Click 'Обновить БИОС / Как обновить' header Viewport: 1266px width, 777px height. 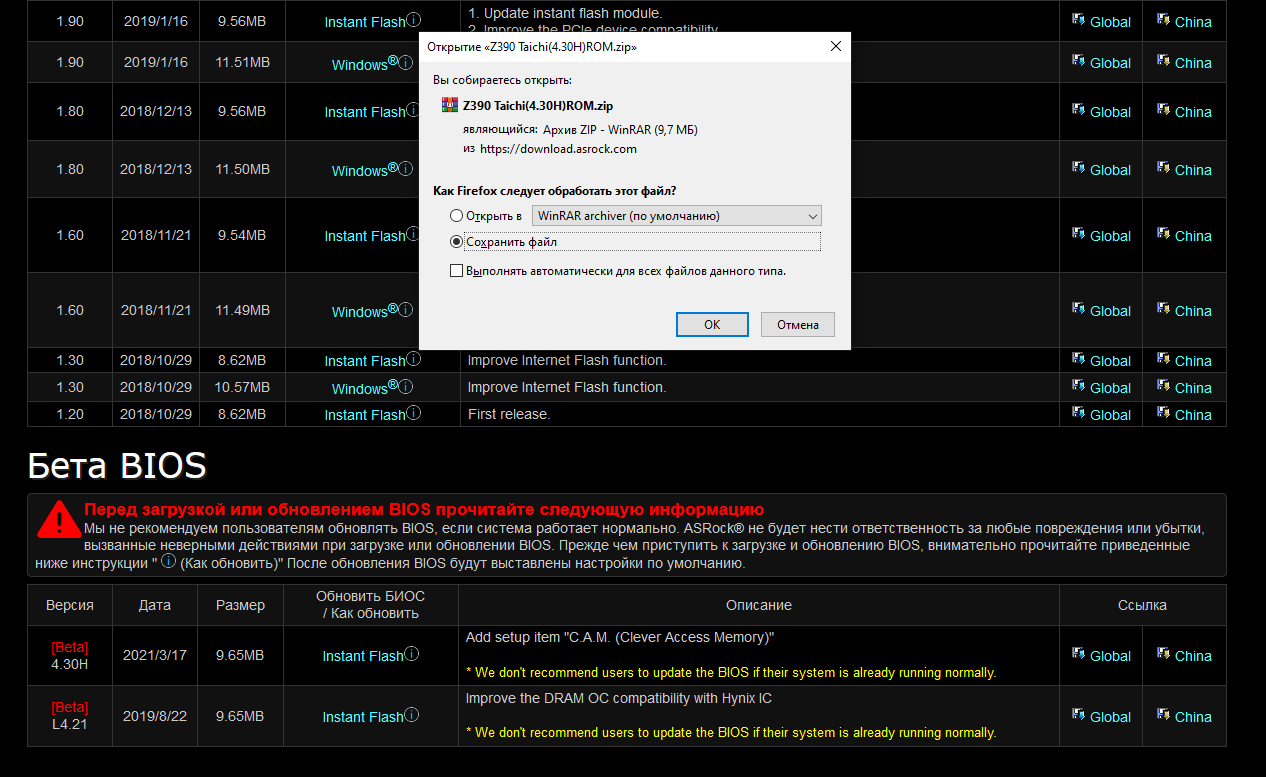(371, 604)
